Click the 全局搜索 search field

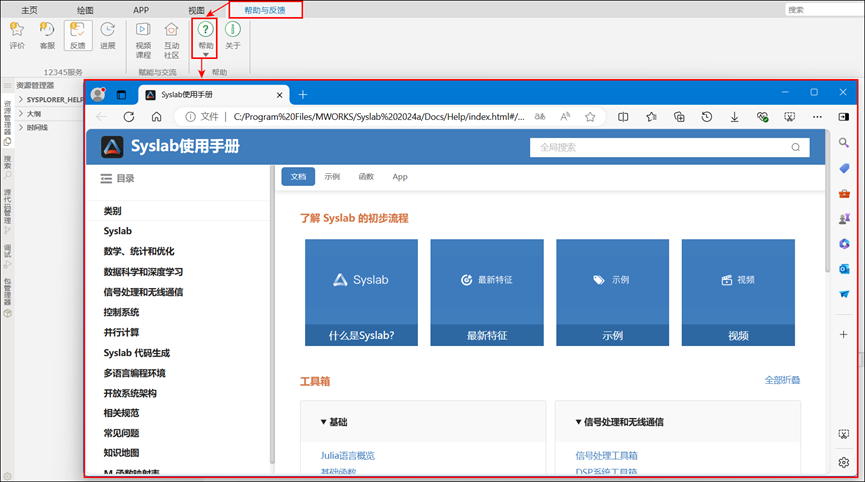(x=670, y=147)
